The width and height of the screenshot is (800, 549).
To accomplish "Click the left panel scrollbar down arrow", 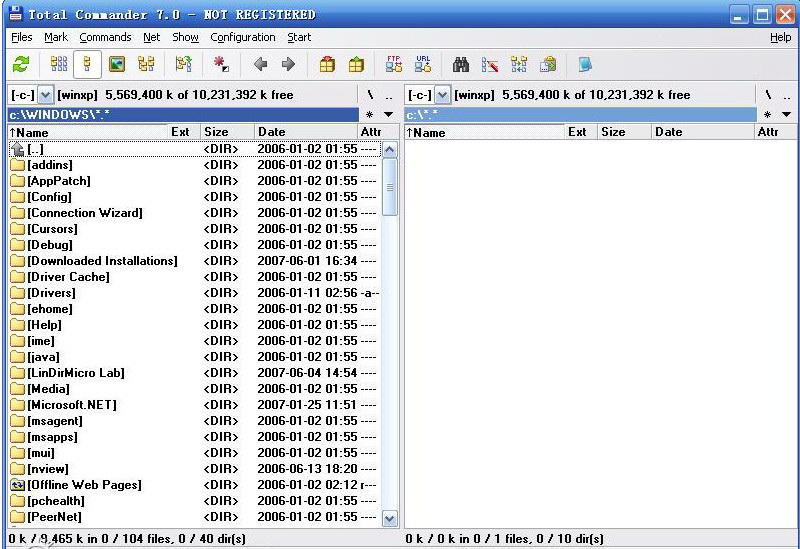I will click(389, 519).
